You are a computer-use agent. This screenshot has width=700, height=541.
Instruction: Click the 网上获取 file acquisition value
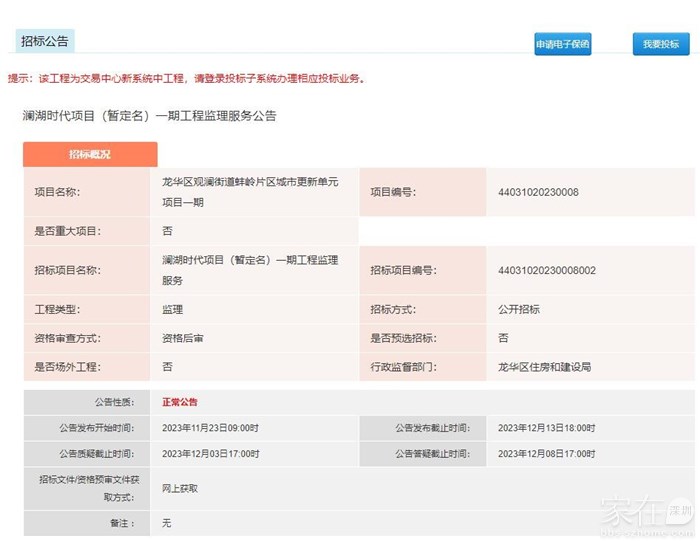coord(180,488)
